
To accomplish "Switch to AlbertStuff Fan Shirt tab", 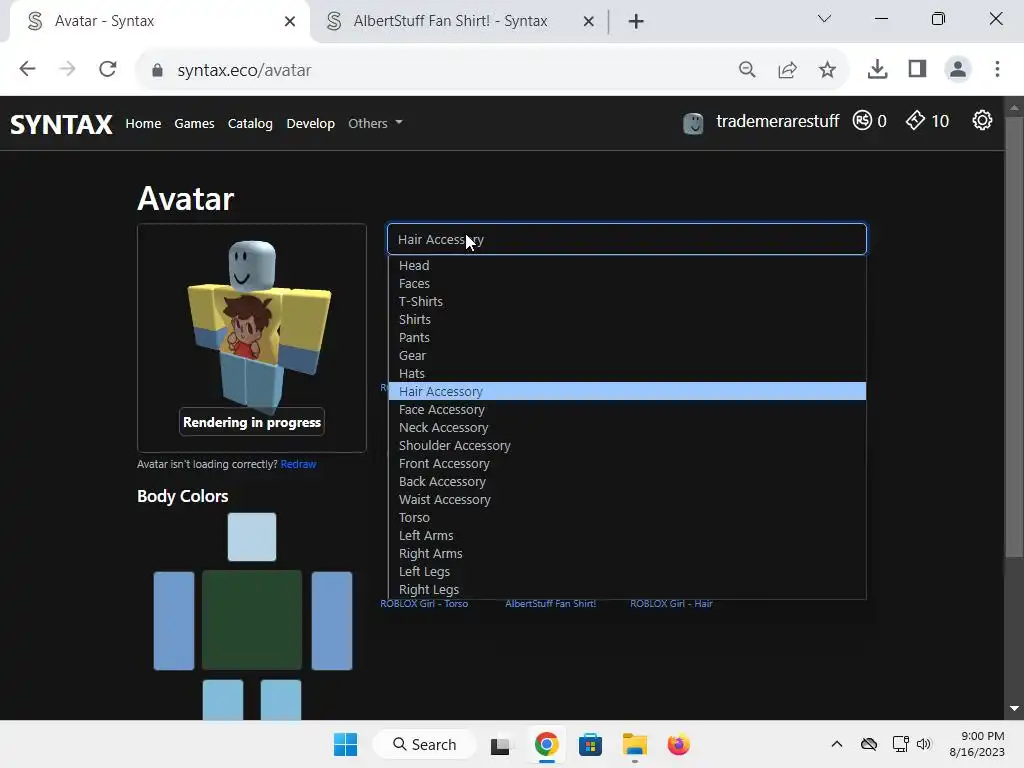I will click(x=451, y=22).
